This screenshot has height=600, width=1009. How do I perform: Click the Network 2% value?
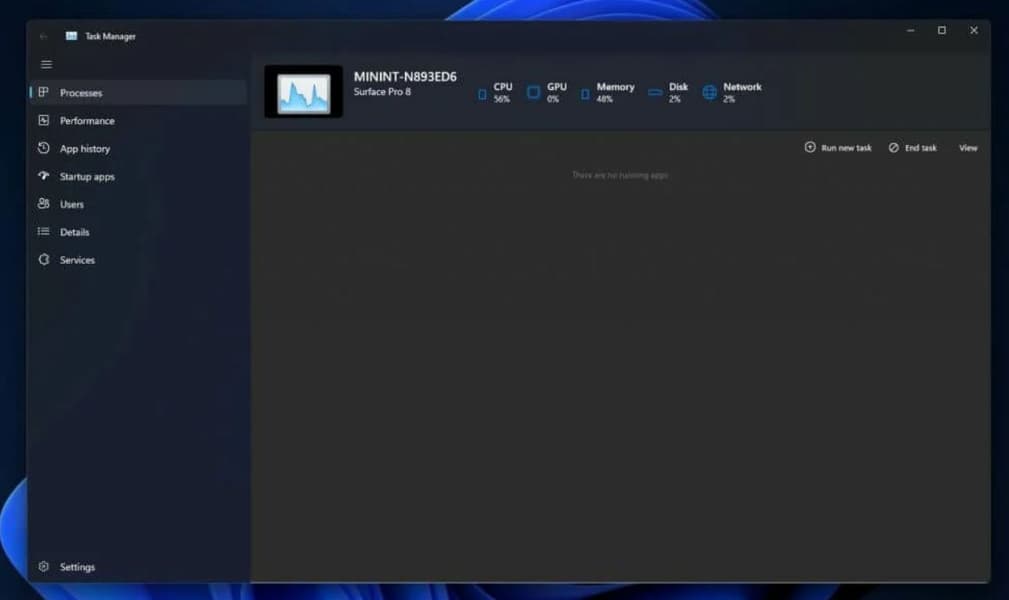pyautogui.click(x=728, y=99)
